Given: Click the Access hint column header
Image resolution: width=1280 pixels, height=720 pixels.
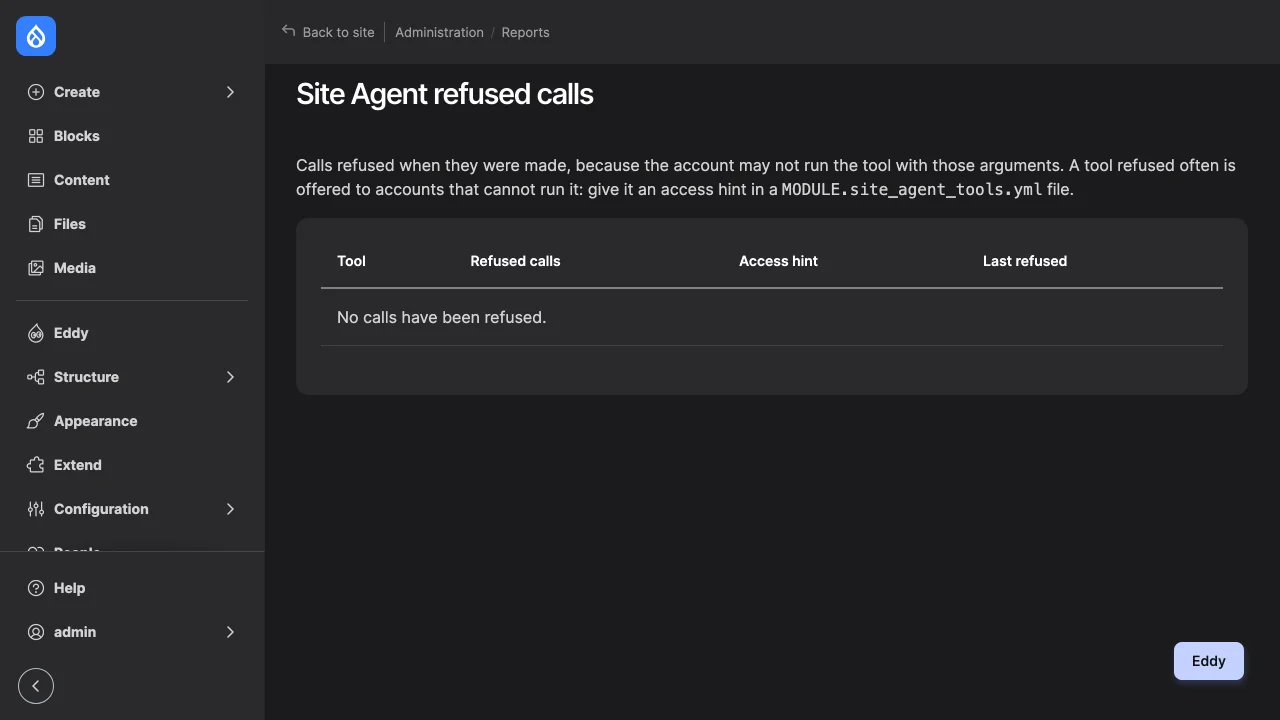Looking at the screenshot, I should coord(778,261).
